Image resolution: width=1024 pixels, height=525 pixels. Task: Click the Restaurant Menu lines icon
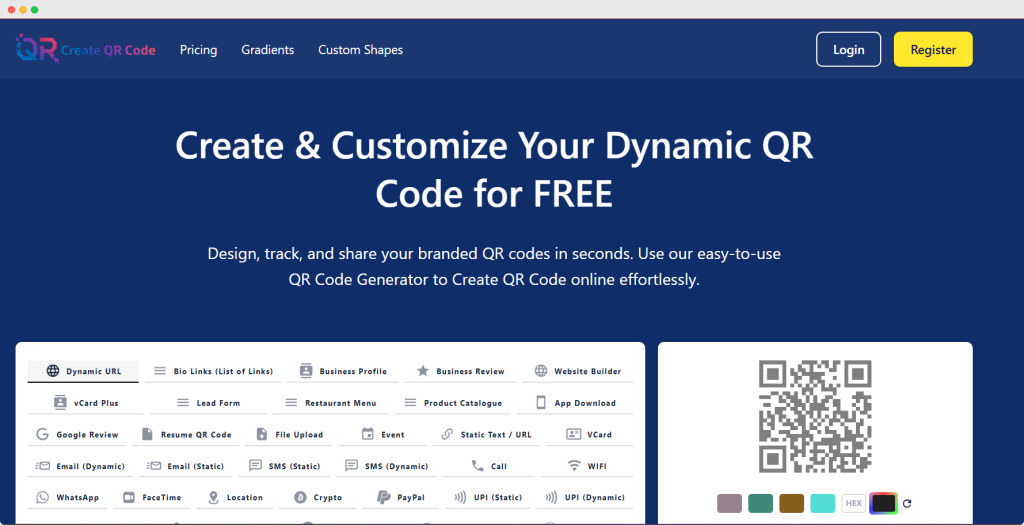click(x=291, y=403)
